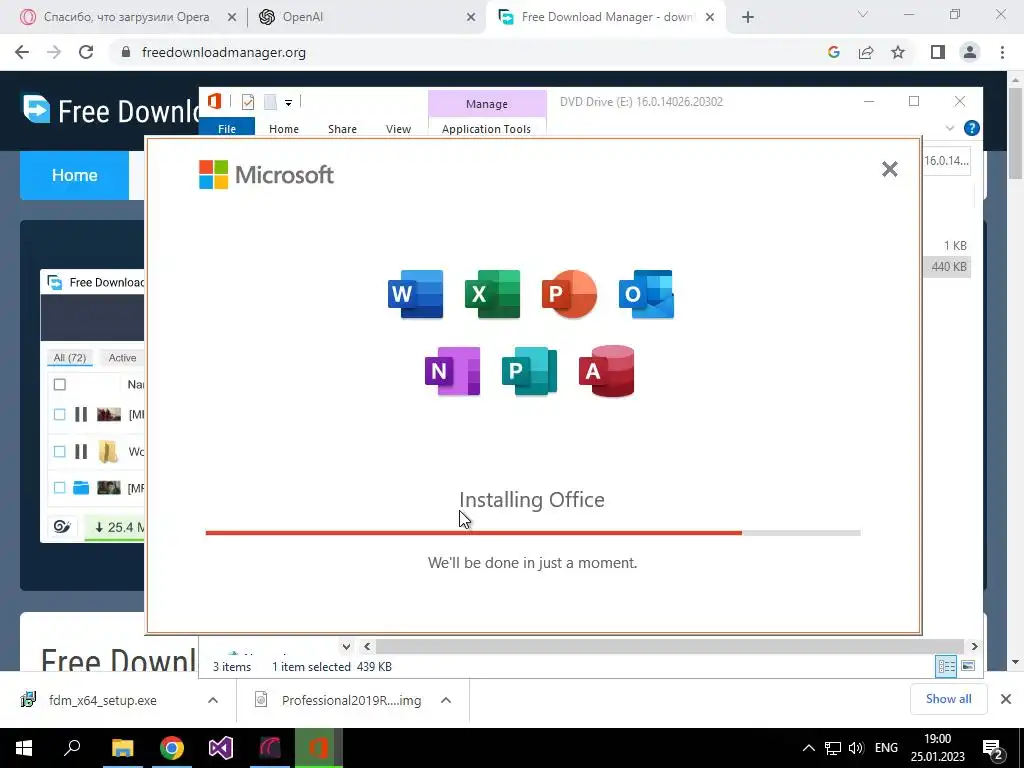The width and height of the screenshot is (1024, 768).
Task: Expand options for Professional2019R img download
Action: 446,700
